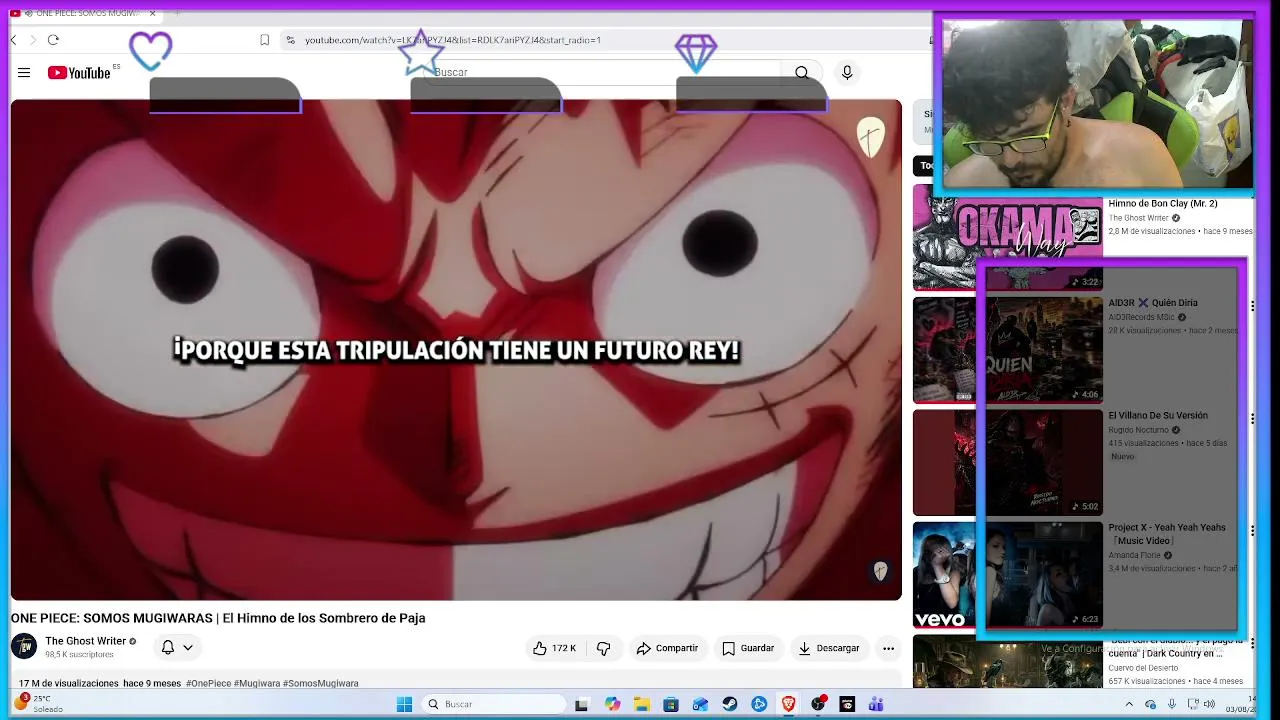Open the YouTube hamburger guide menu
Viewport: 1280px width, 720px height.
tap(24, 73)
